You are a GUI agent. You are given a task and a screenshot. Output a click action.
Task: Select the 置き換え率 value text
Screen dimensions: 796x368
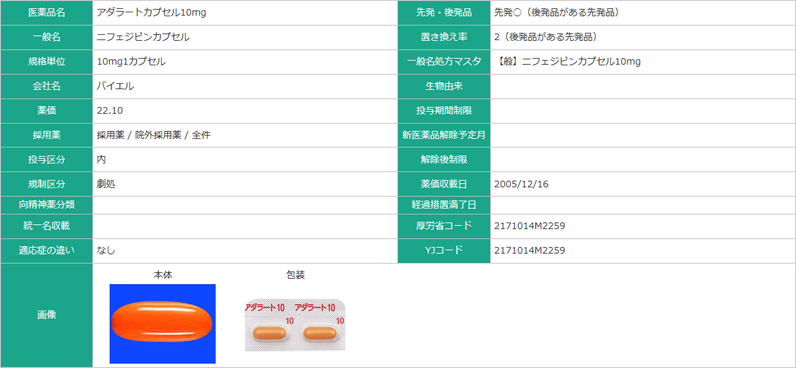coord(545,38)
